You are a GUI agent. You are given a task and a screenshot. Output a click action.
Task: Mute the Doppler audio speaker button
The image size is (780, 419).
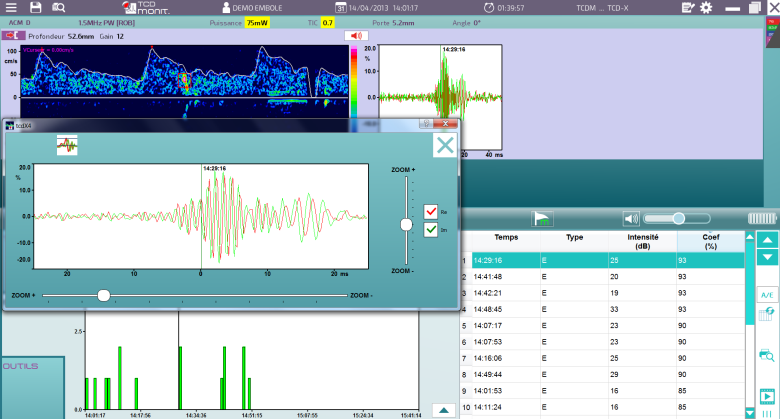[x=355, y=35]
